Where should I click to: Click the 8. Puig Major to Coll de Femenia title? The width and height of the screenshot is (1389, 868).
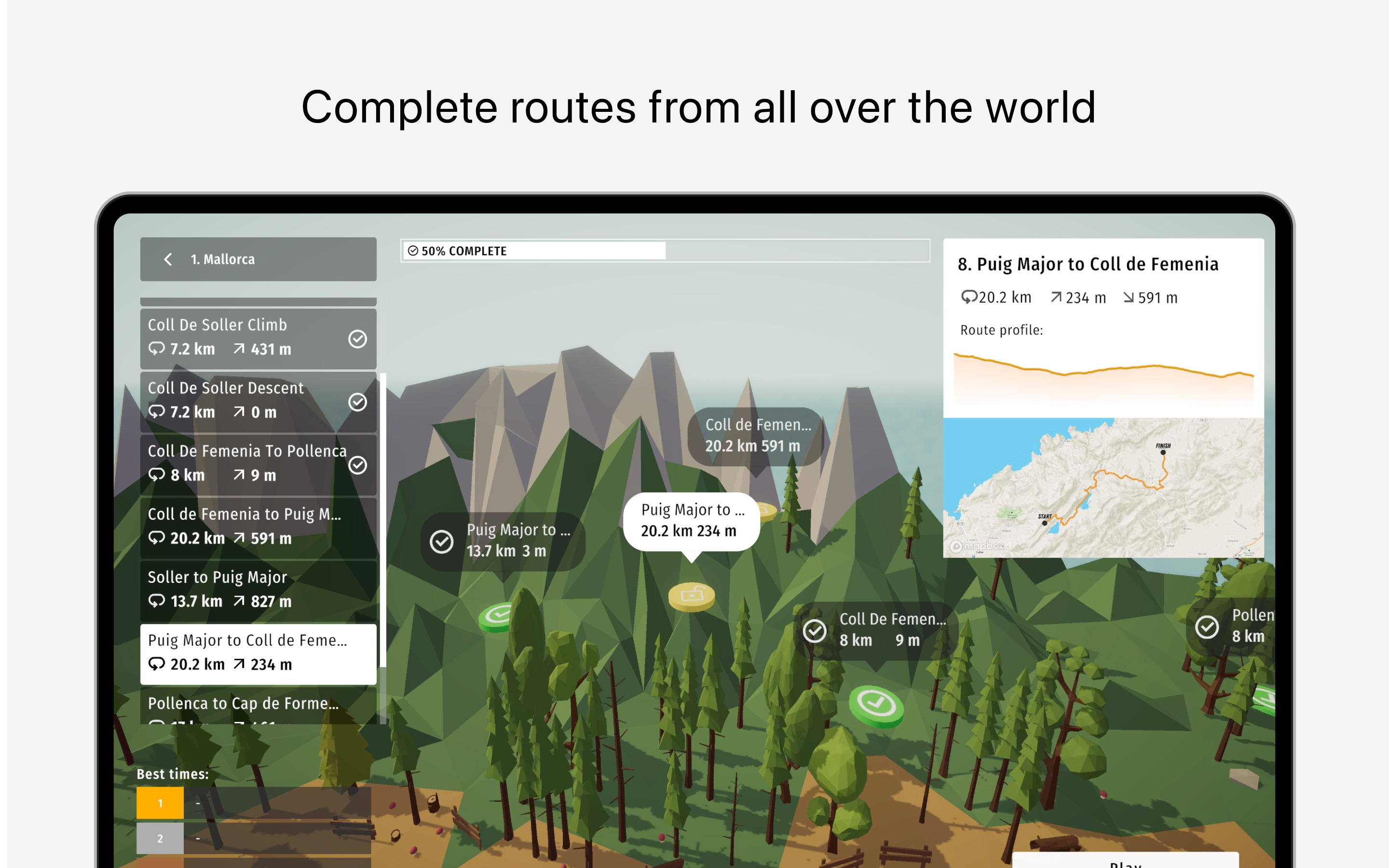(1088, 264)
